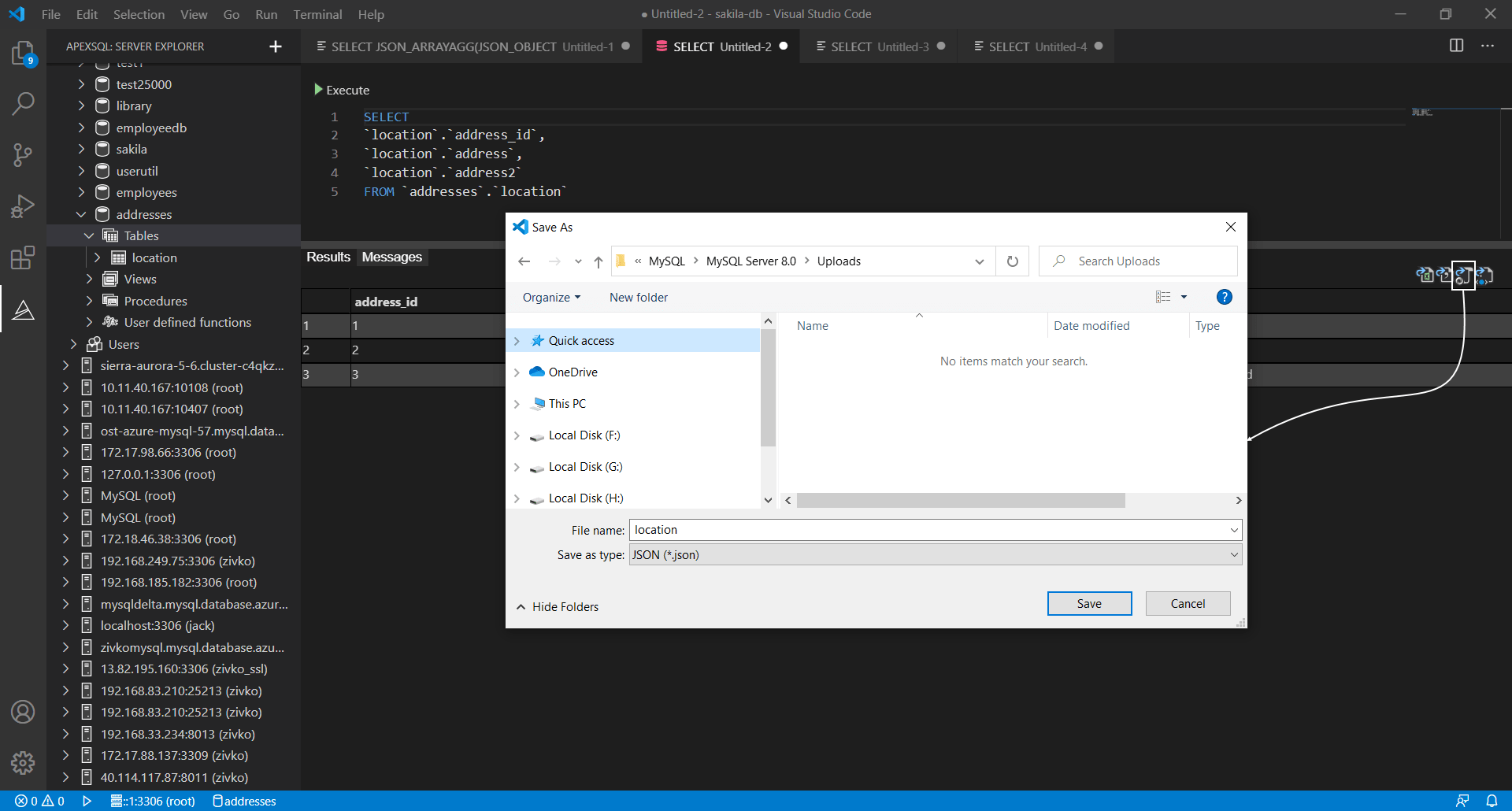
Task: Open the Extensions view
Action: [23, 258]
